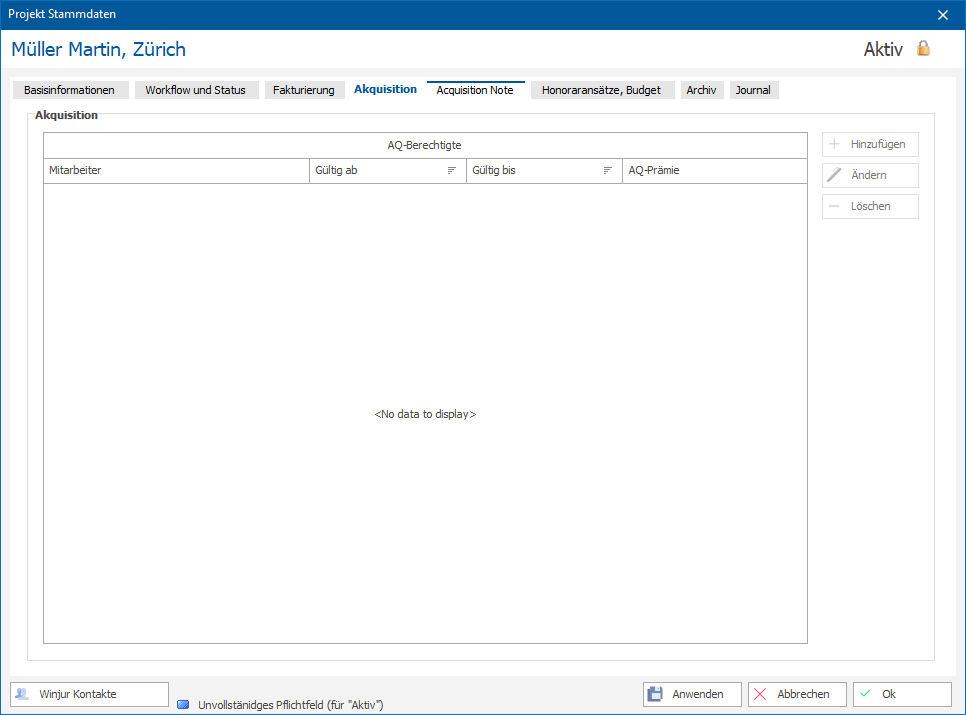Image resolution: width=966 pixels, height=715 pixels.
Task: Click the floppy disk icon on Anwenden
Action: point(655,694)
